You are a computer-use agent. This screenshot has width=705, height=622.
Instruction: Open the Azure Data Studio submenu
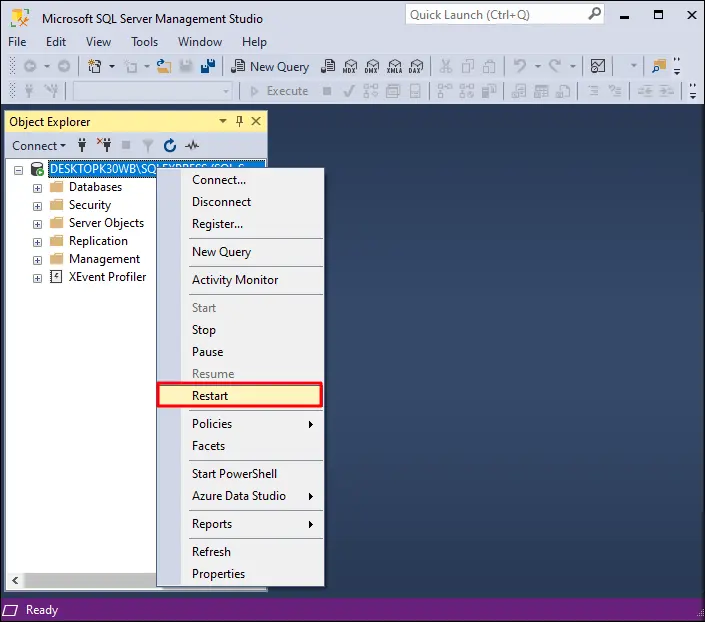[x=240, y=495]
